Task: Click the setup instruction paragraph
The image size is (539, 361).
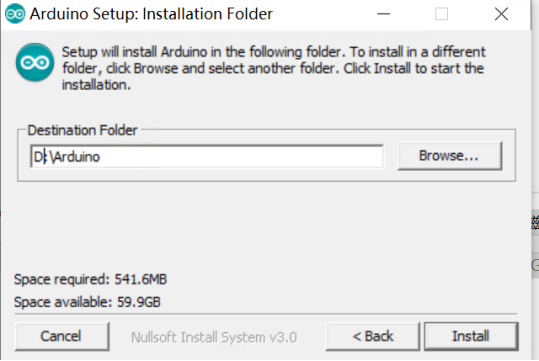Action: 273,68
